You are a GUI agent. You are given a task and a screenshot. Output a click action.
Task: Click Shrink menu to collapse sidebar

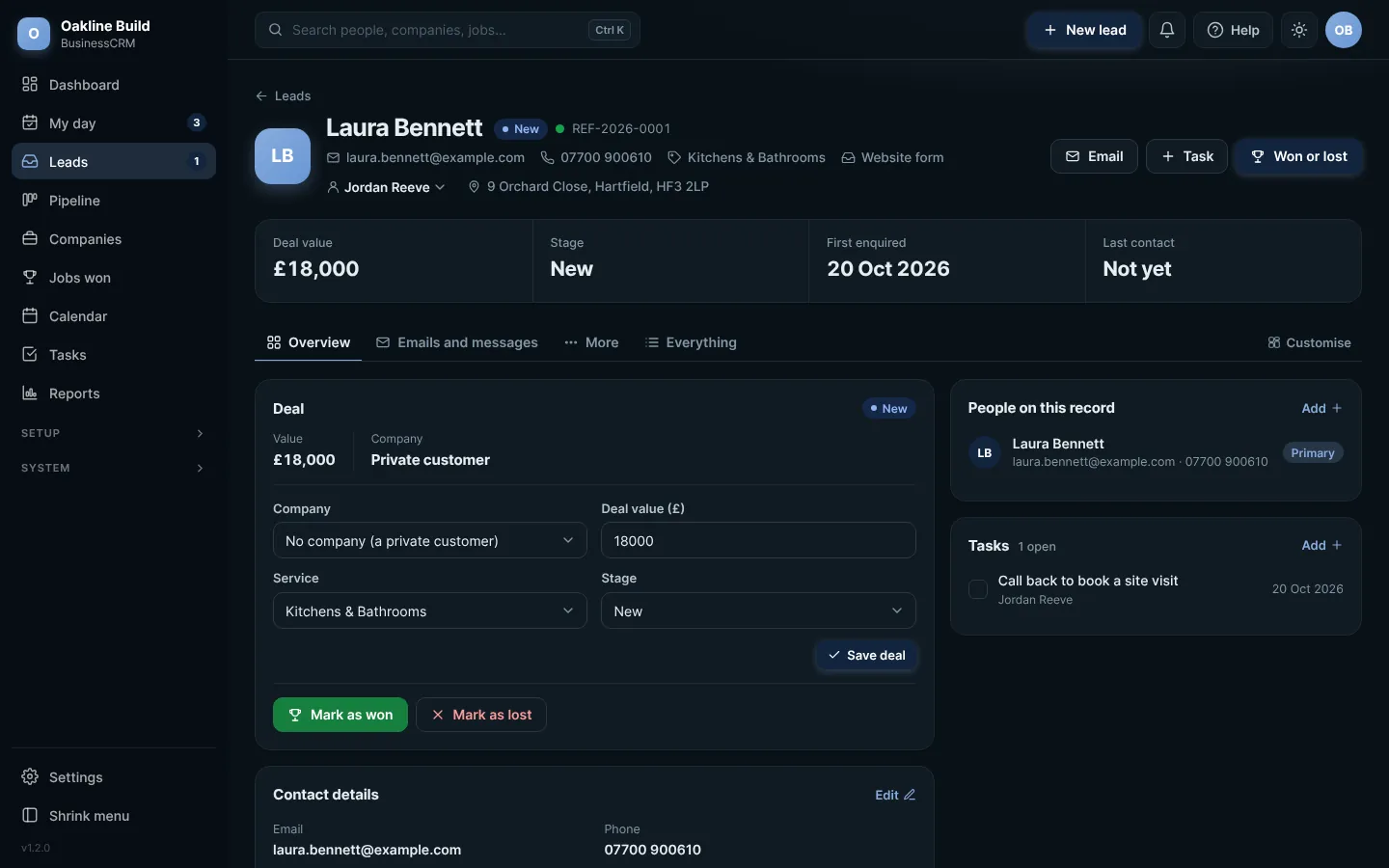tap(114, 816)
